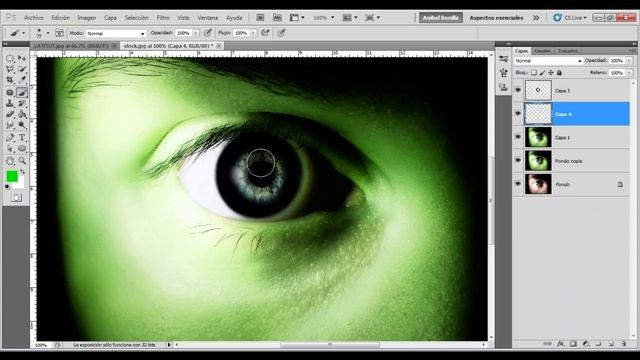Open layer Opacidad arrow in Capas panel
640x360 pixels.
[x=629, y=61]
